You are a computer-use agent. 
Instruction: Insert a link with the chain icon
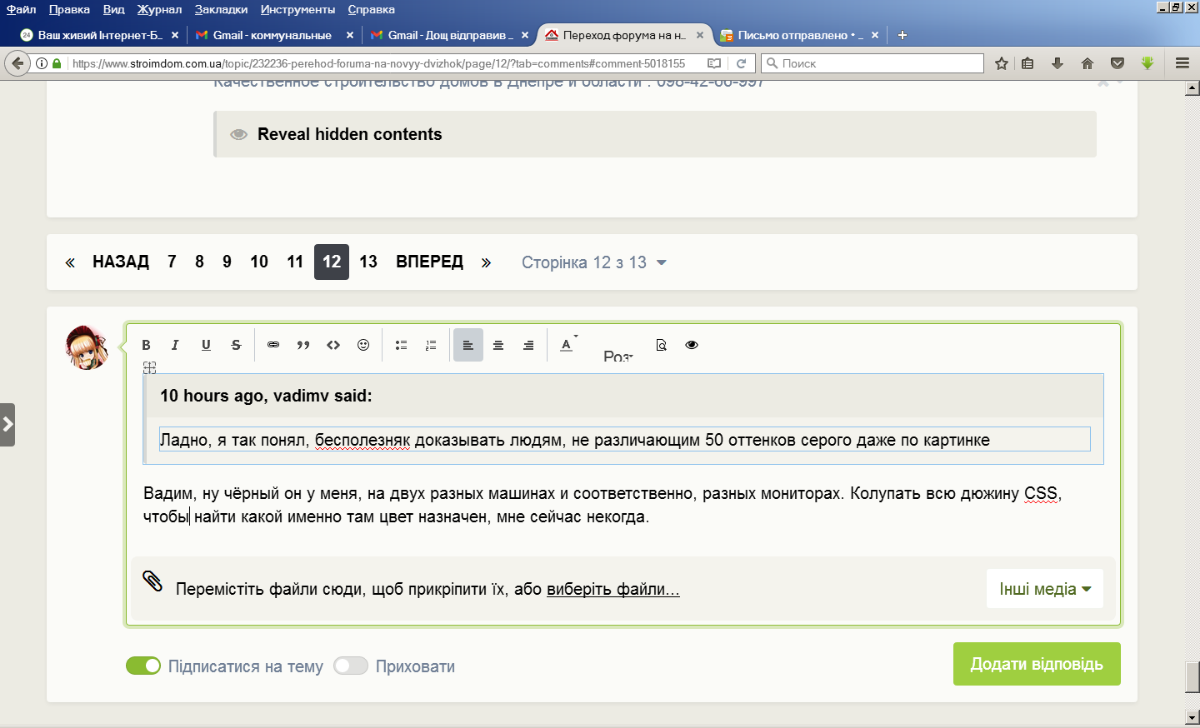point(273,345)
